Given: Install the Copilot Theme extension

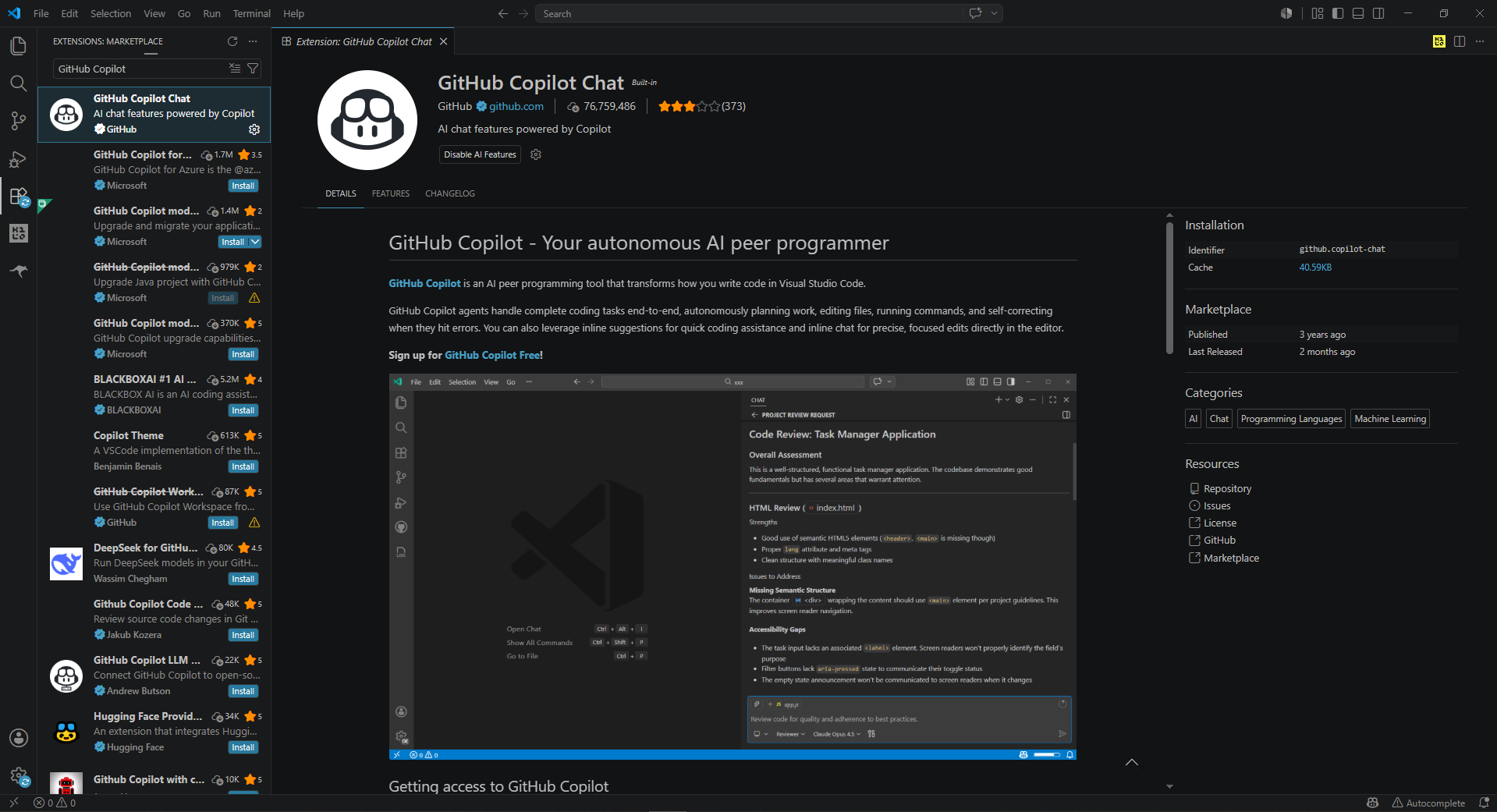Looking at the screenshot, I should coord(243,466).
